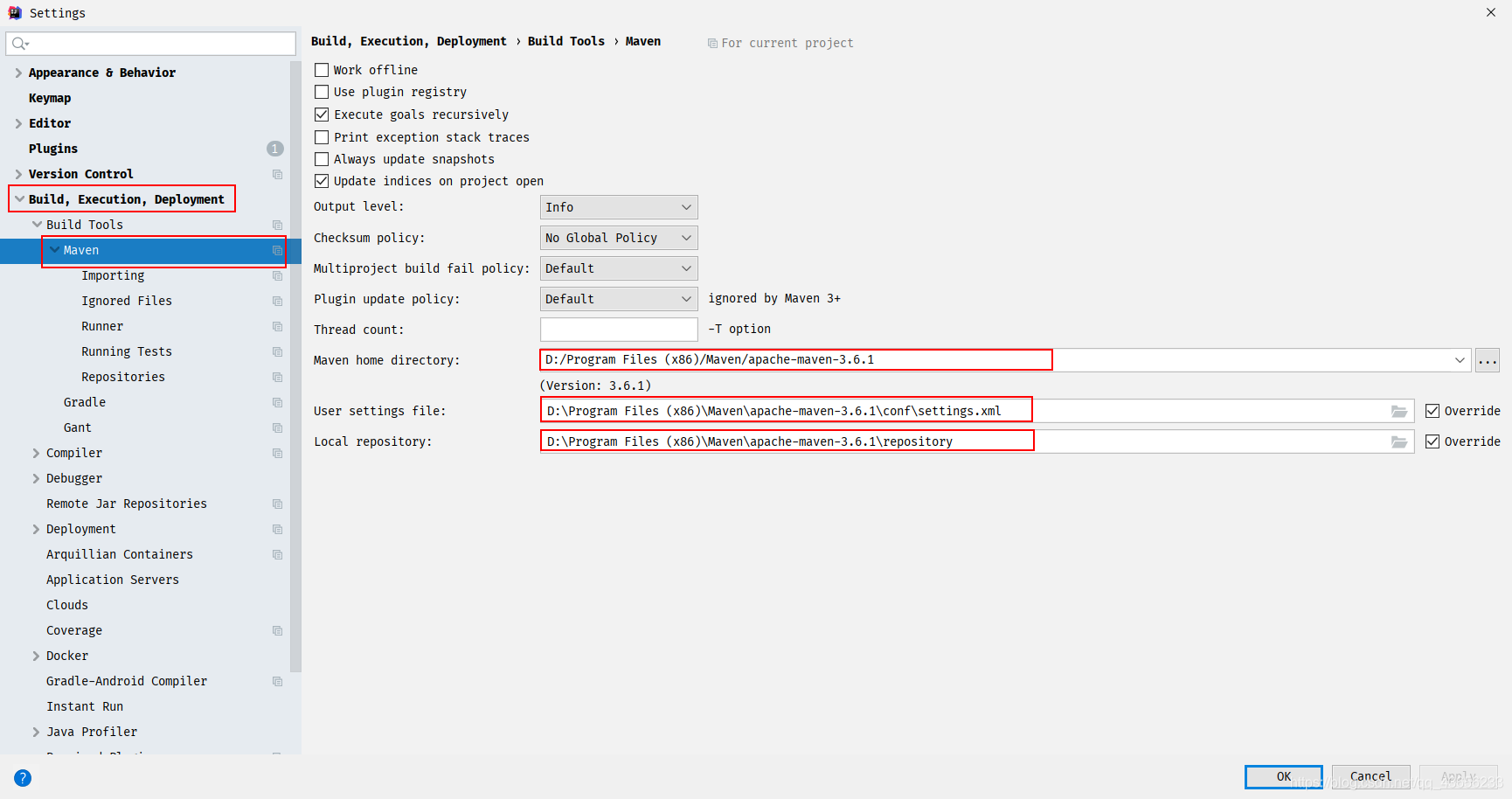Image resolution: width=1512 pixels, height=799 pixels.
Task: Click the settings tree vertical scrollbar
Action: pos(295,366)
